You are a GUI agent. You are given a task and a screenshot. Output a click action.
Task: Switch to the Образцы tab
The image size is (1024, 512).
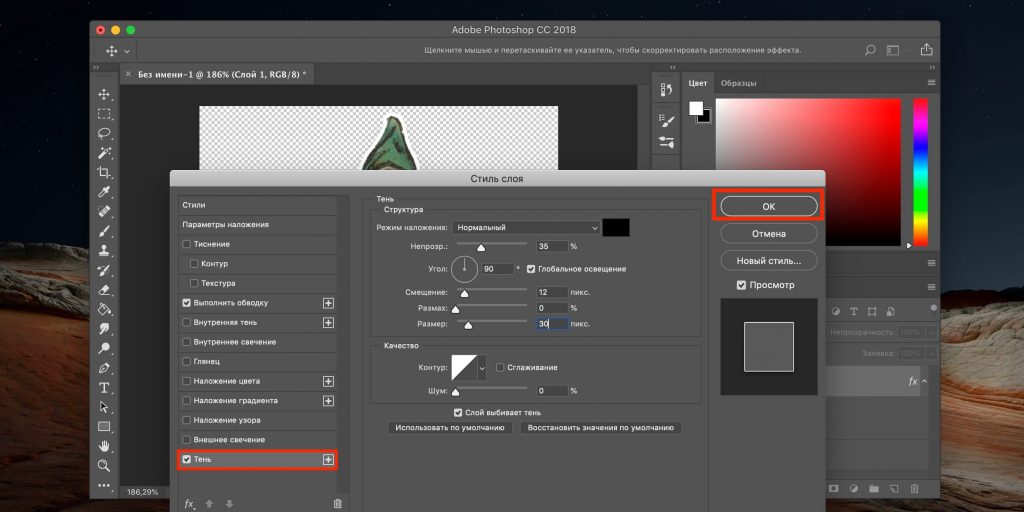[x=739, y=83]
